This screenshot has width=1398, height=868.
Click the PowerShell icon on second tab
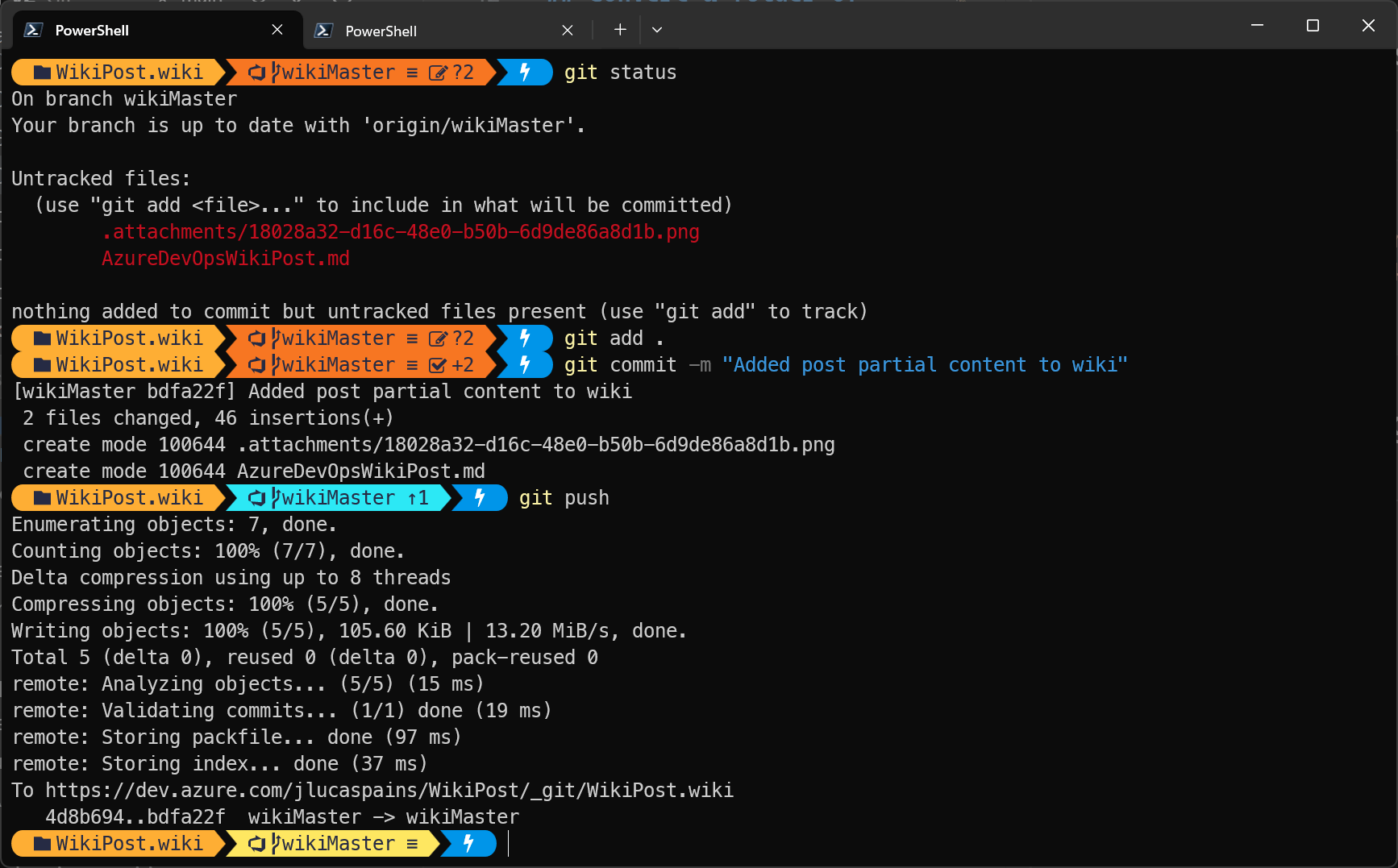click(x=323, y=31)
